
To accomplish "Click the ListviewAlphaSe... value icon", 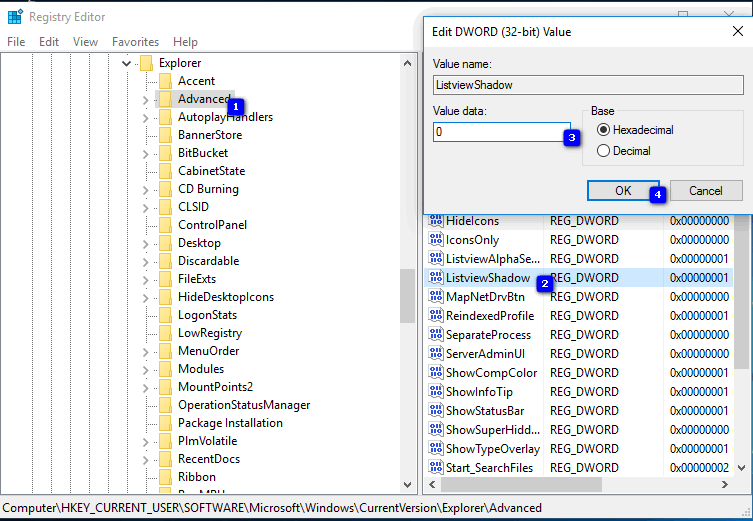I will coord(436,258).
